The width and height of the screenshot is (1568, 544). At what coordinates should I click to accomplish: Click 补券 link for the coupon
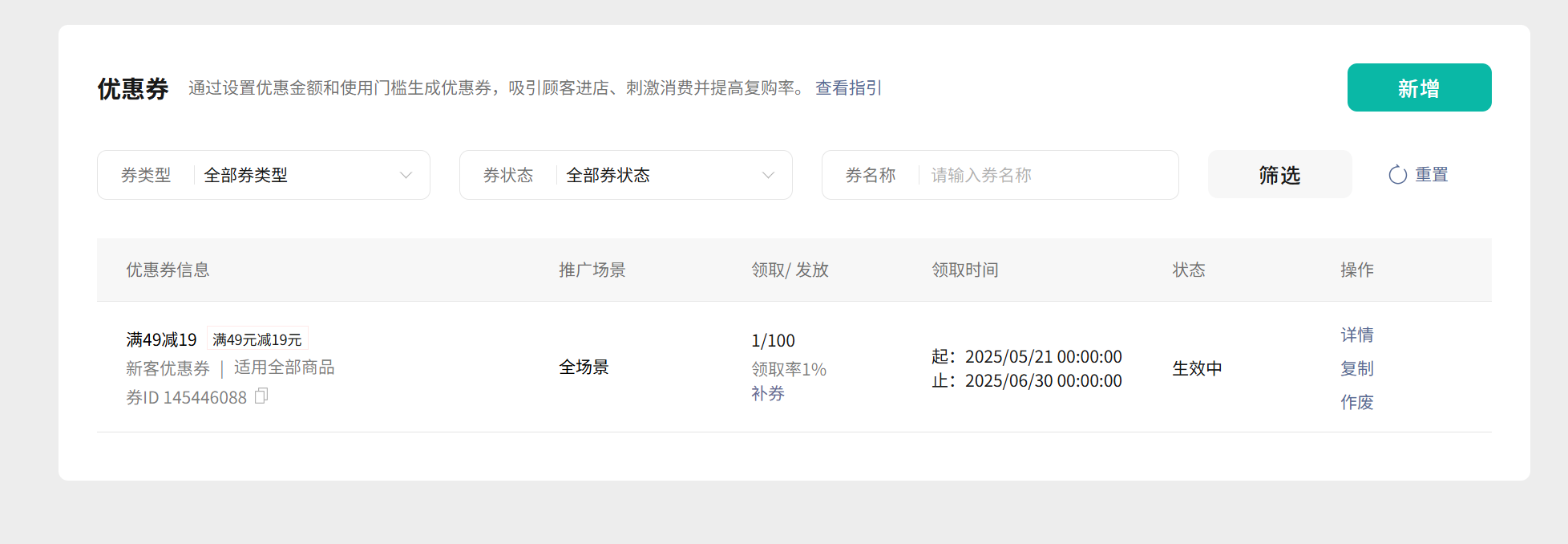click(768, 394)
